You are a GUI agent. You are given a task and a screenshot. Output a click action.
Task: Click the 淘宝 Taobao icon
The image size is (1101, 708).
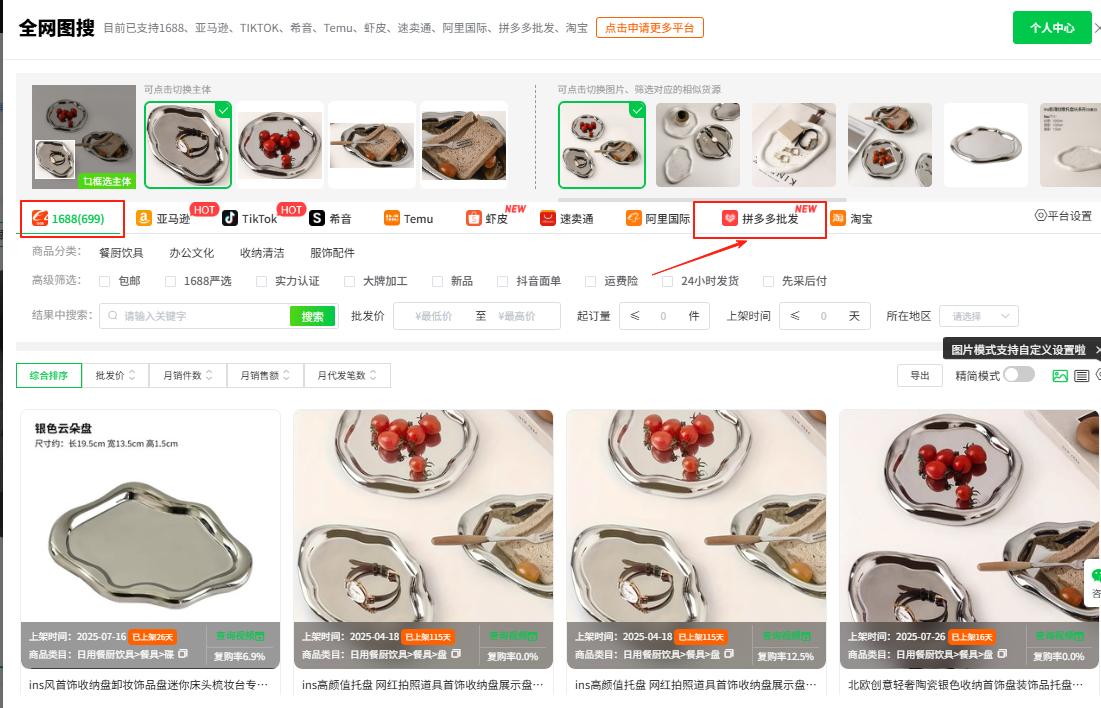[x=838, y=218]
